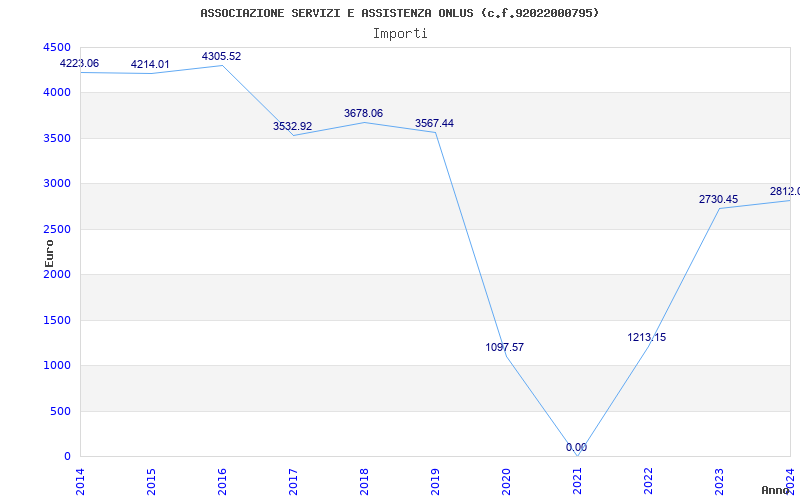Click the y-axis value 3000

click(x=57, y=184)
